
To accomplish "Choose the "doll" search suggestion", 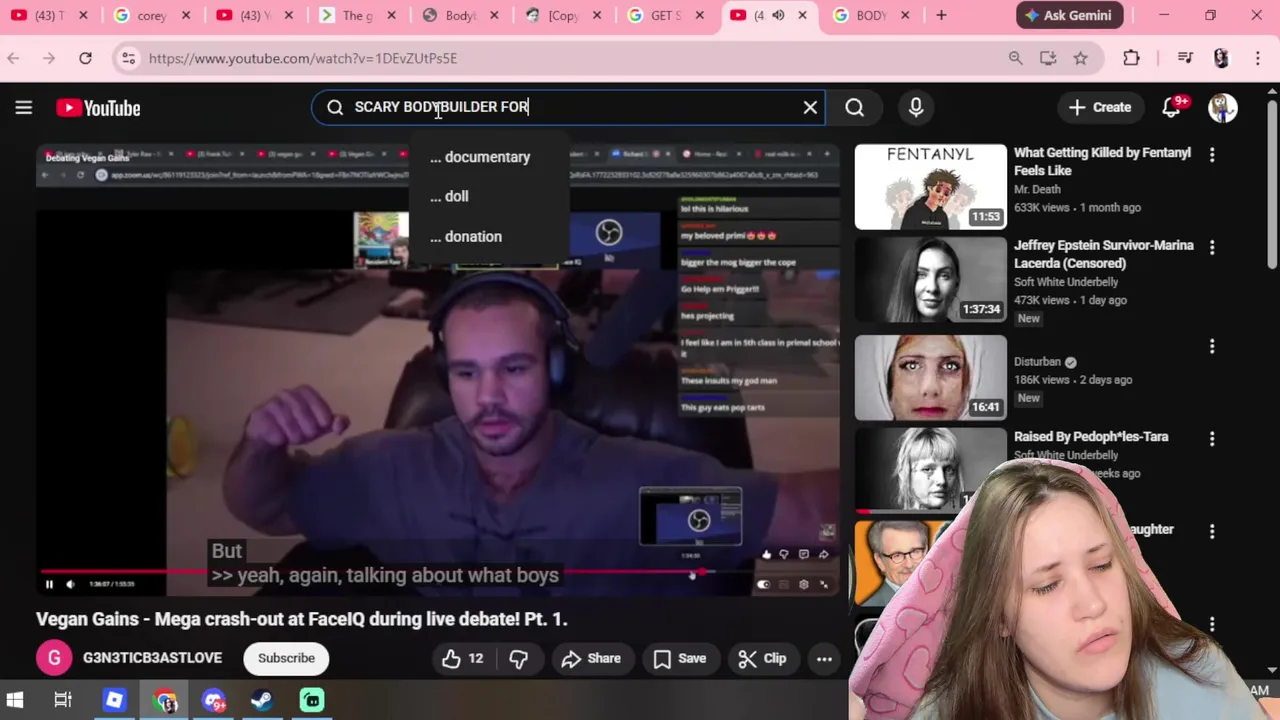I will pos(449,196).
